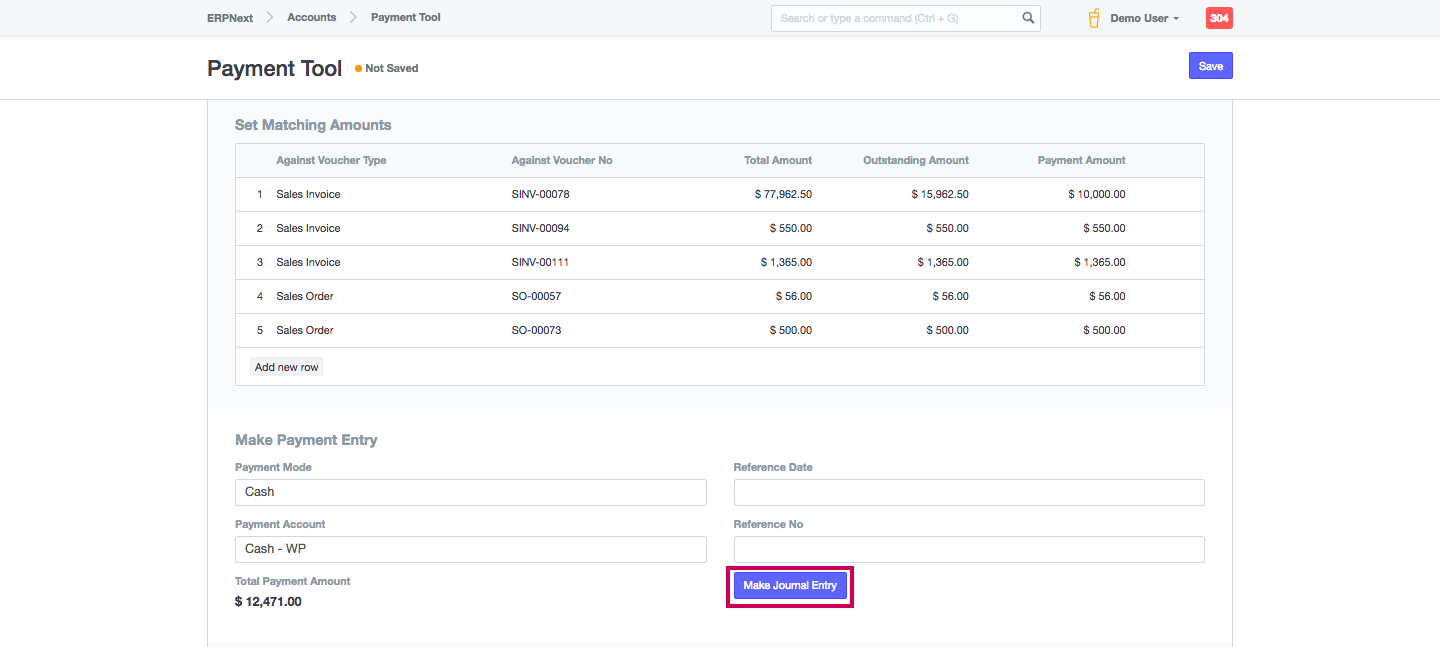The image size is (1440, 647).
Task: Click Add new row button
Action: click(286, 367)
